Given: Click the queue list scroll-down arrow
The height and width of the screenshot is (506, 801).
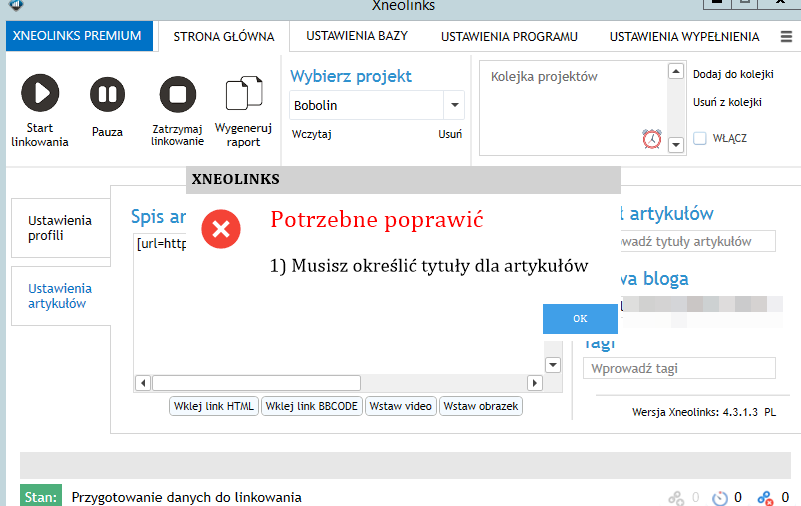Looking at the screenshot, I should point(675,145).
